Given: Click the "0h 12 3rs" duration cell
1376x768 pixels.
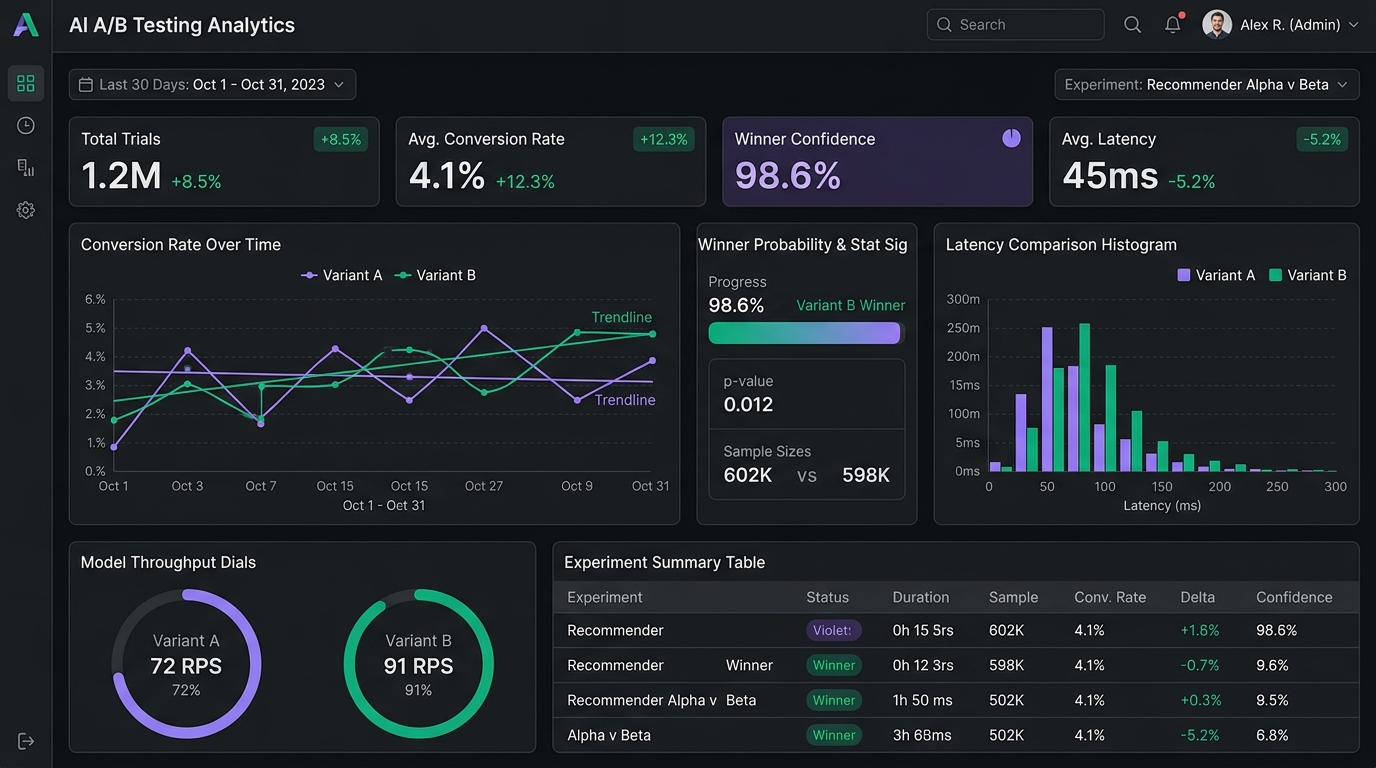Looking at the screenshot, I should (923, 665).
